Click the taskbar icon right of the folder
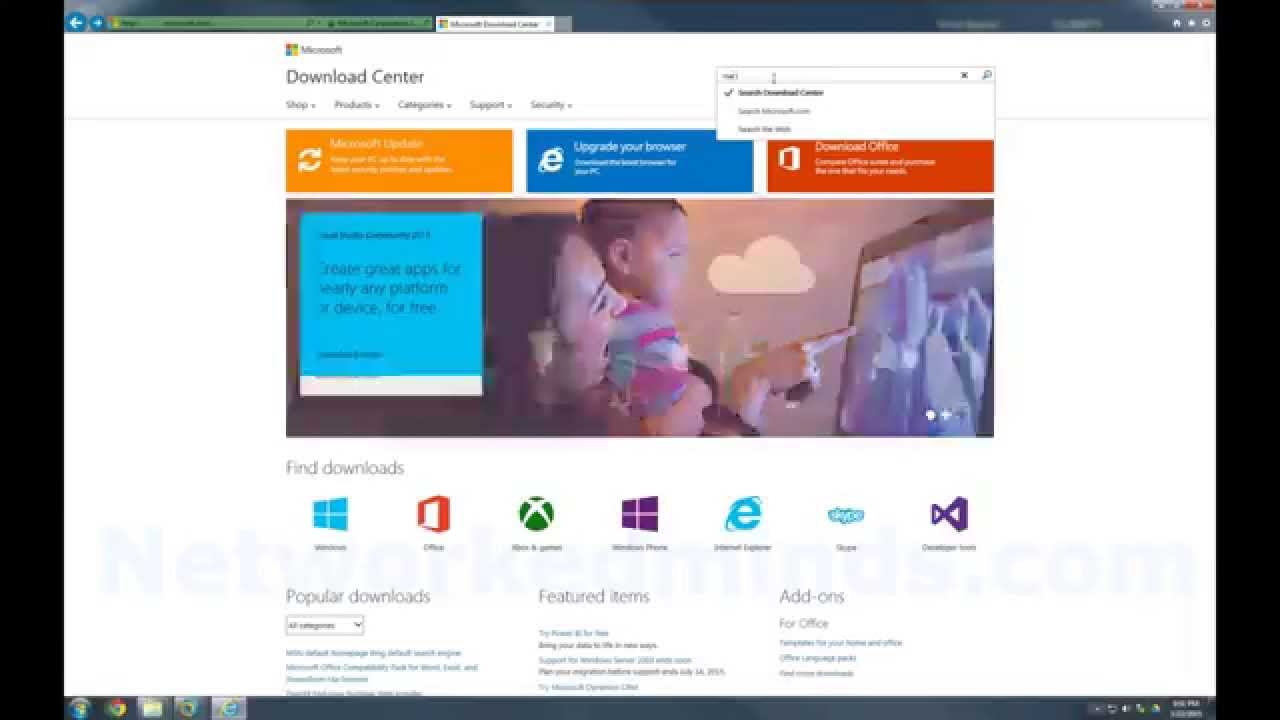Image resolution: width=1280 pixels, height=720 pixels. coord(187,708)
